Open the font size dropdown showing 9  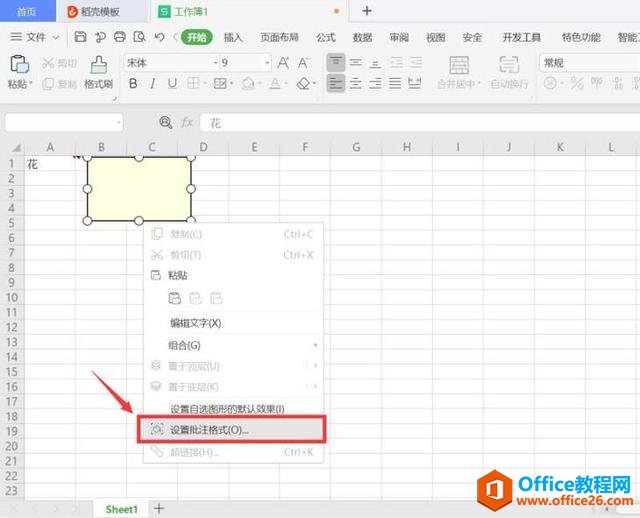[267, 63]
